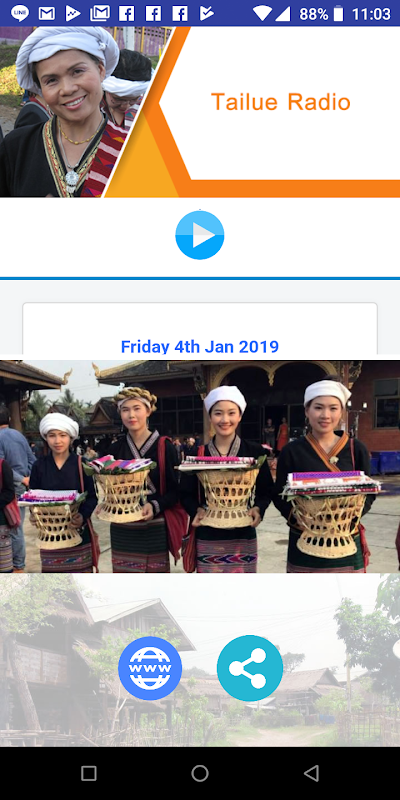Viewport: 400px width, 800px height.
Task: Tap the first Gmail notification icon
Action: point(46,13)
